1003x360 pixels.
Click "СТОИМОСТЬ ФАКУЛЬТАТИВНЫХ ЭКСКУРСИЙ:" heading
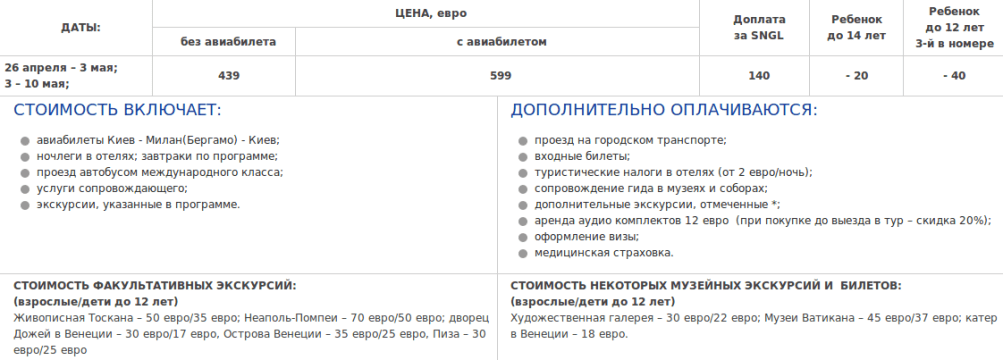pos(155,286)
